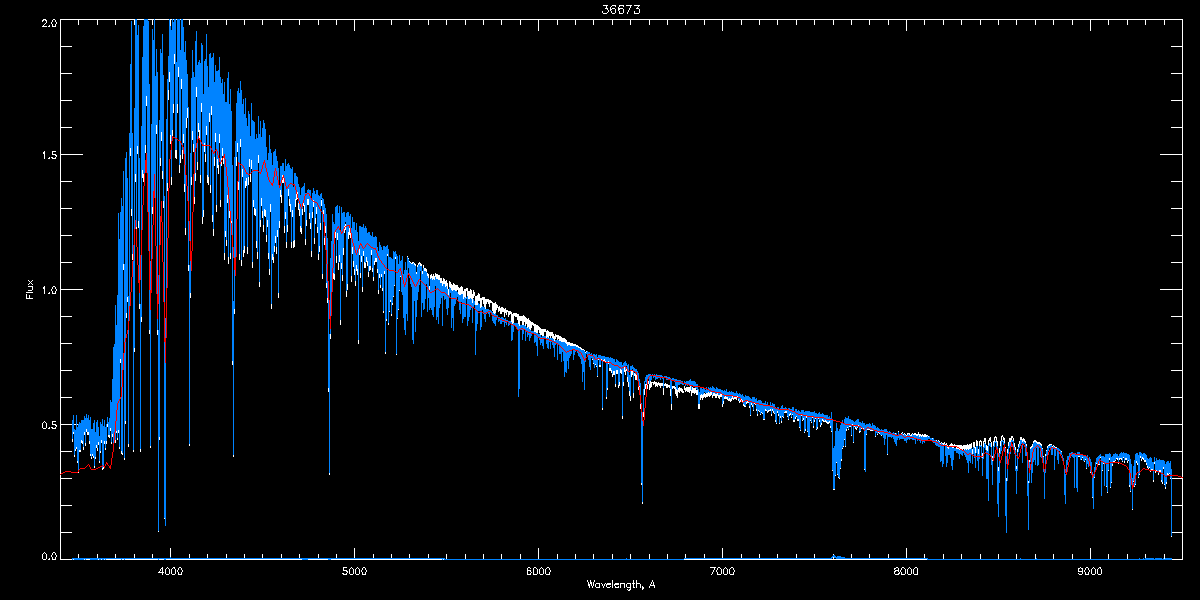Screen dimensions: 1200x600
Task: Click the 9000 wavelength tick label
Action: (1090, 572)
